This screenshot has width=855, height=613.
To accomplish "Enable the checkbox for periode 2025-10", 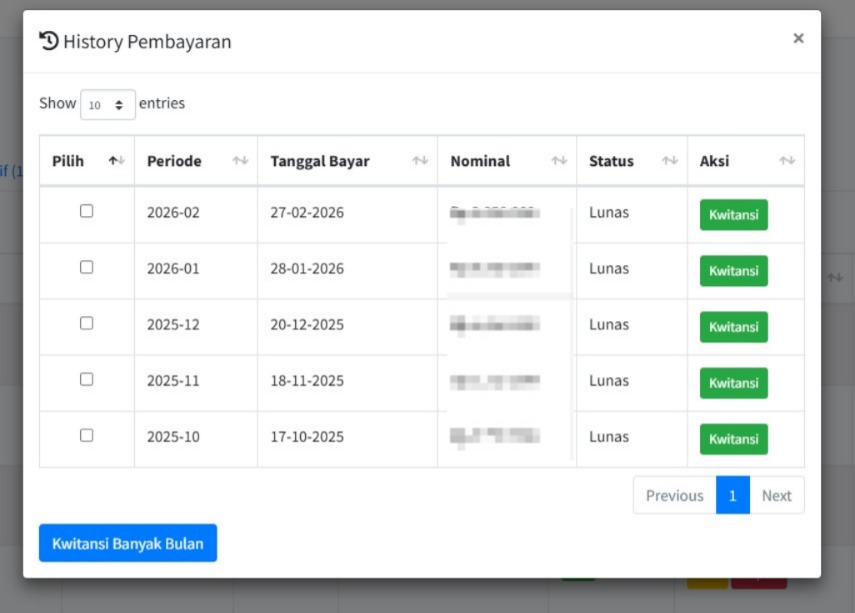I will 87,435.
